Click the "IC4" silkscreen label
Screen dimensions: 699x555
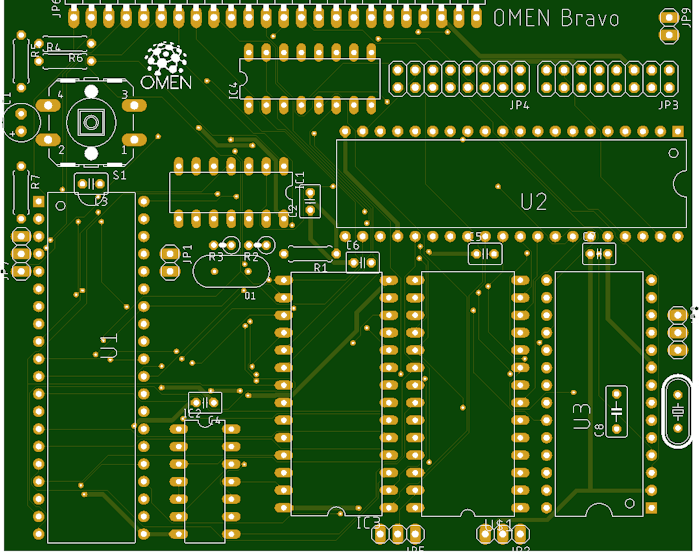pos(233,90)
